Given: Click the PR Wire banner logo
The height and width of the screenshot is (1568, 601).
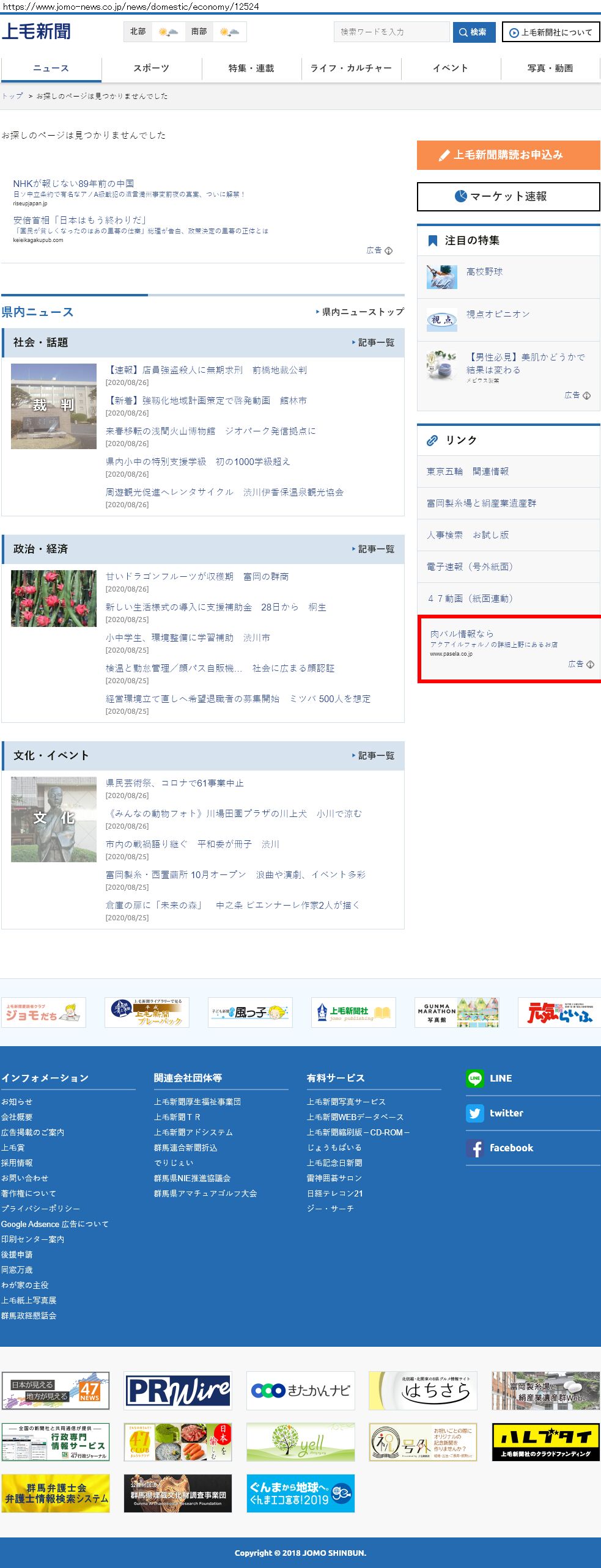Looking at the screenshot, I should 178,1391.
